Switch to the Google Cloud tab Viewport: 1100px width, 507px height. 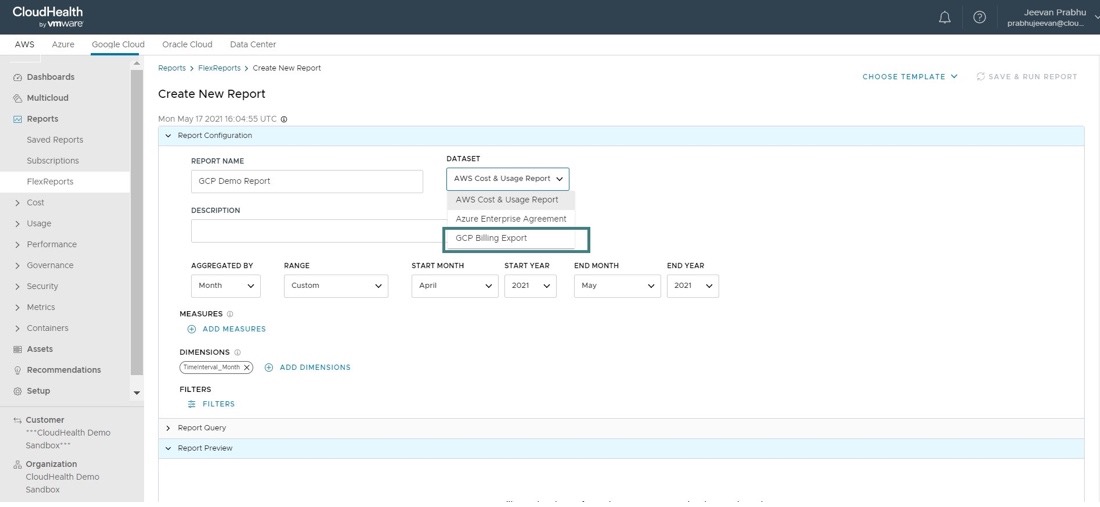point(118,44)
